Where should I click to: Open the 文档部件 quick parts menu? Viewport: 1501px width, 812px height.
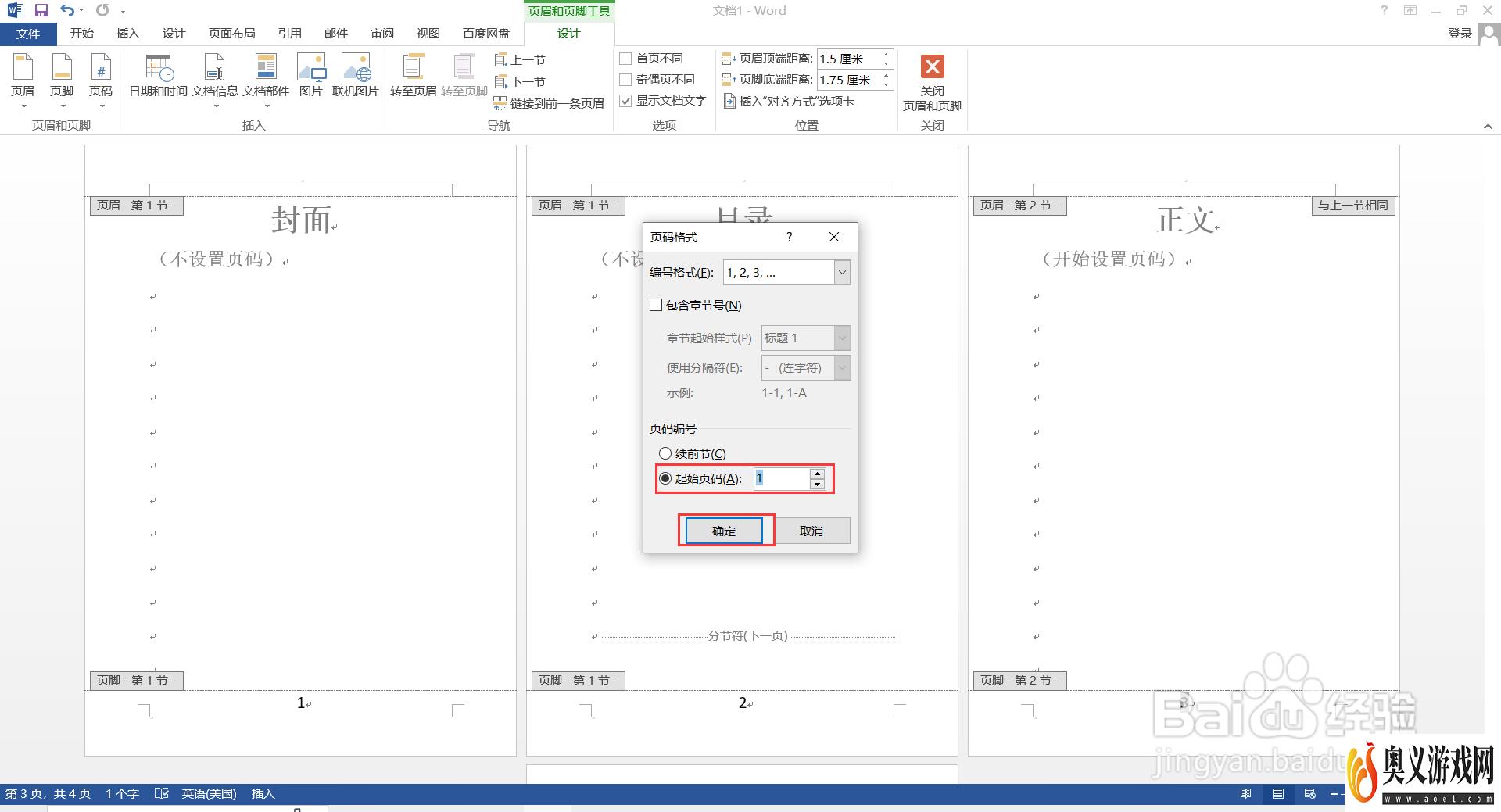tap(266, 81)
